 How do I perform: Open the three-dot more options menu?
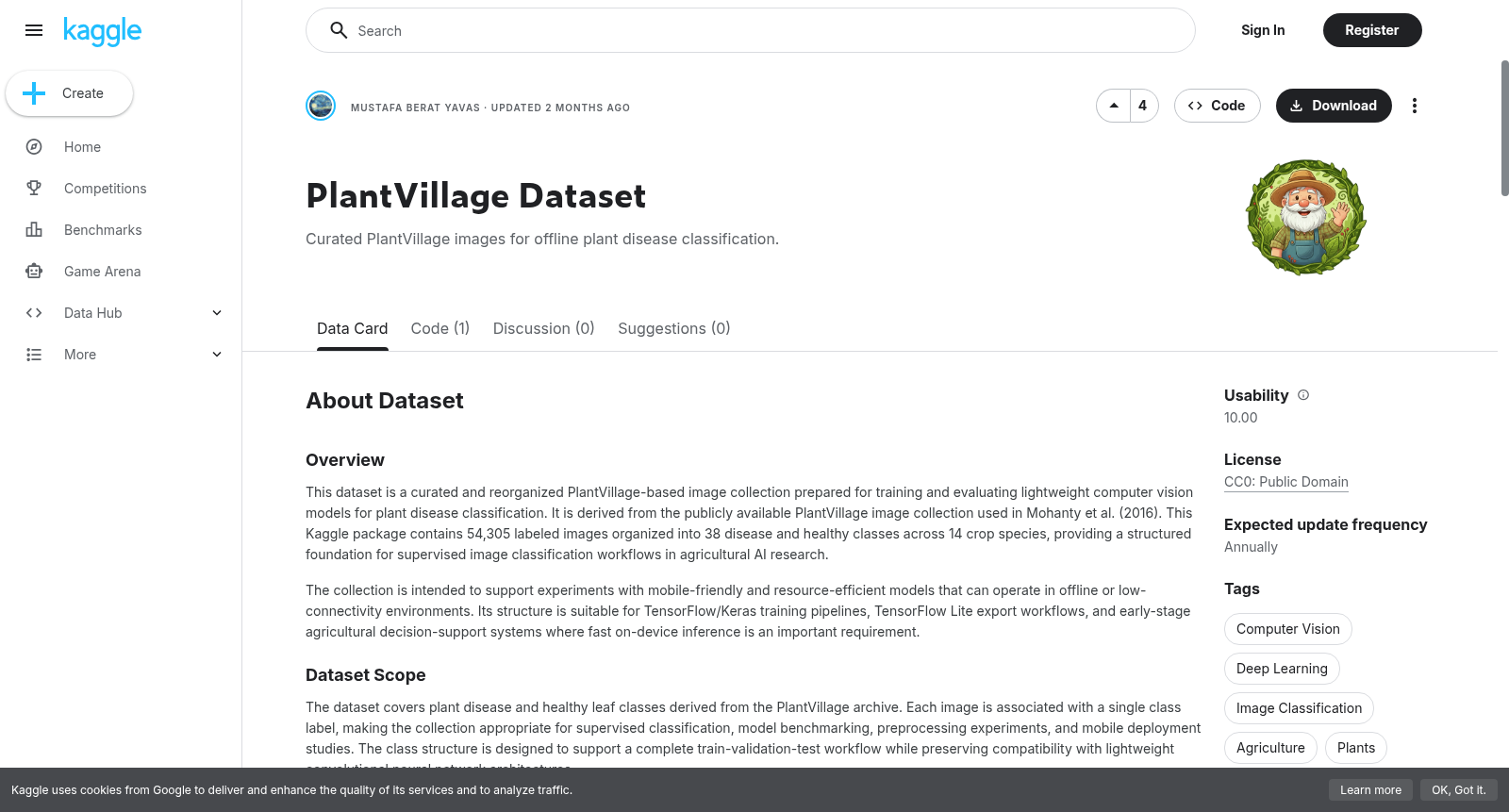coord(1414,106)
